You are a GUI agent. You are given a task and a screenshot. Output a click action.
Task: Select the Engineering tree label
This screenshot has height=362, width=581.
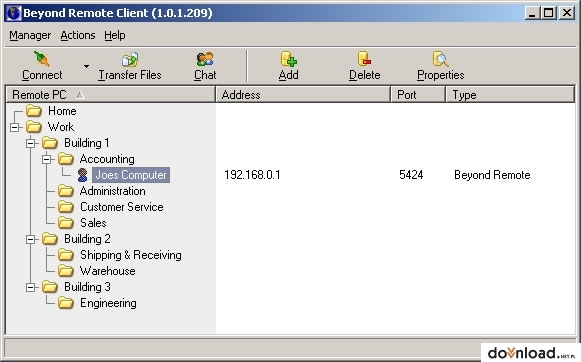(108, 303)
